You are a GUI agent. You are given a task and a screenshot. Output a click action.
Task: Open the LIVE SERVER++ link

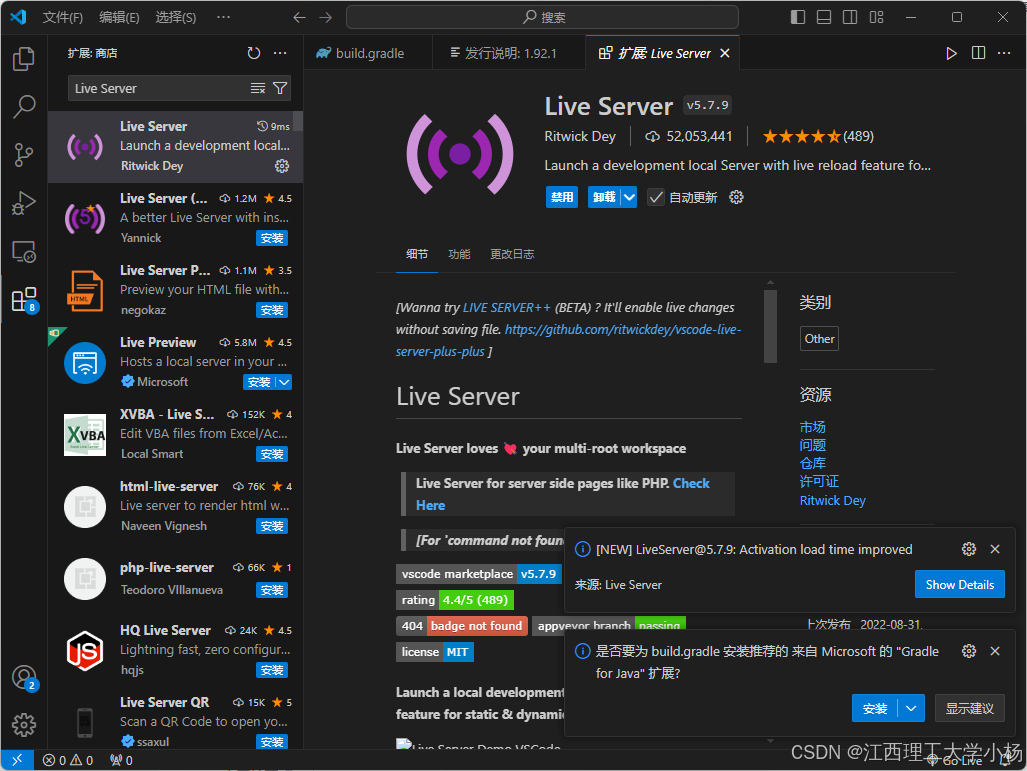pyautogui.click(x=507, y=307)
